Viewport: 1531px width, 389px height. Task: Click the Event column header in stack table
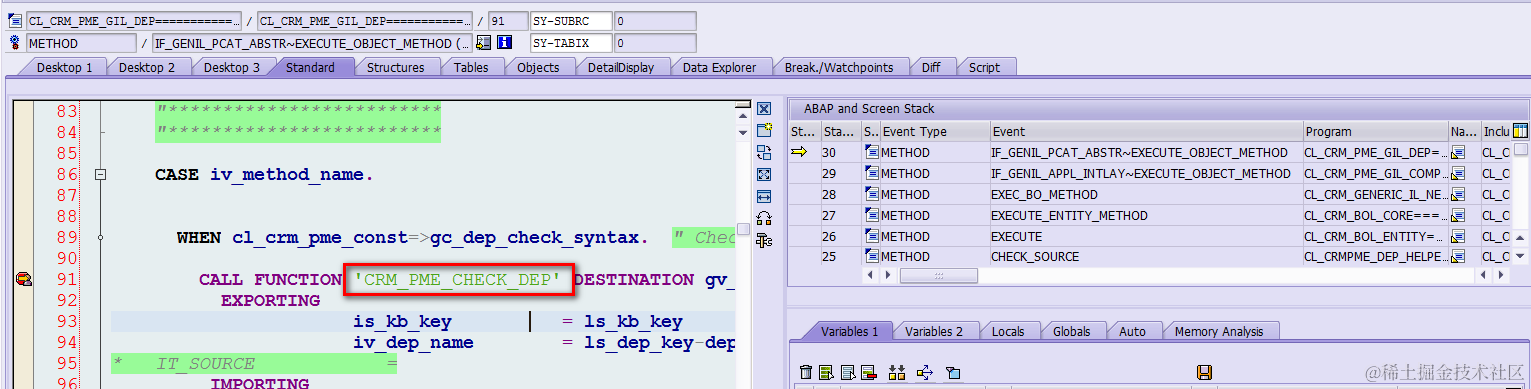point(1146,131)
